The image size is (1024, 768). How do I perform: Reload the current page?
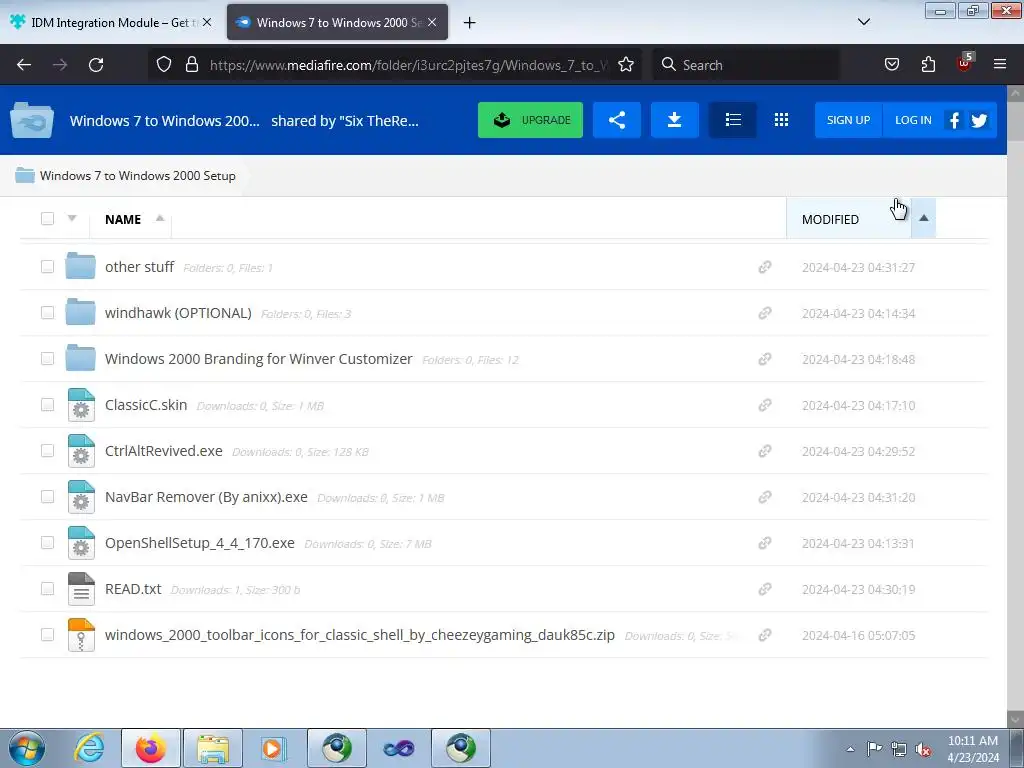tap(96, 65)
